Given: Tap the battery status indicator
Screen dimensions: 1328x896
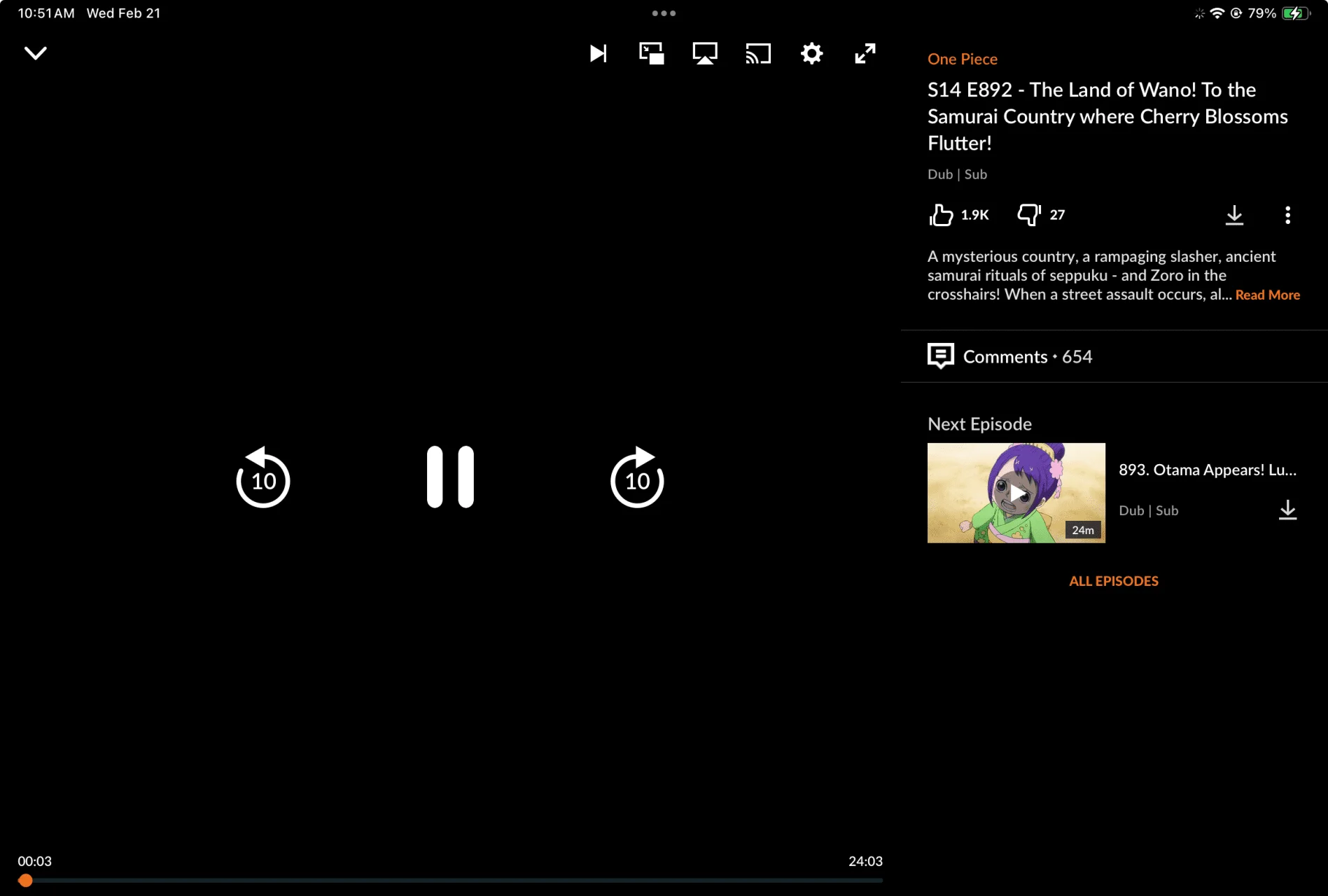Looking at the screenshot, I should click(x=1296, y=13).
